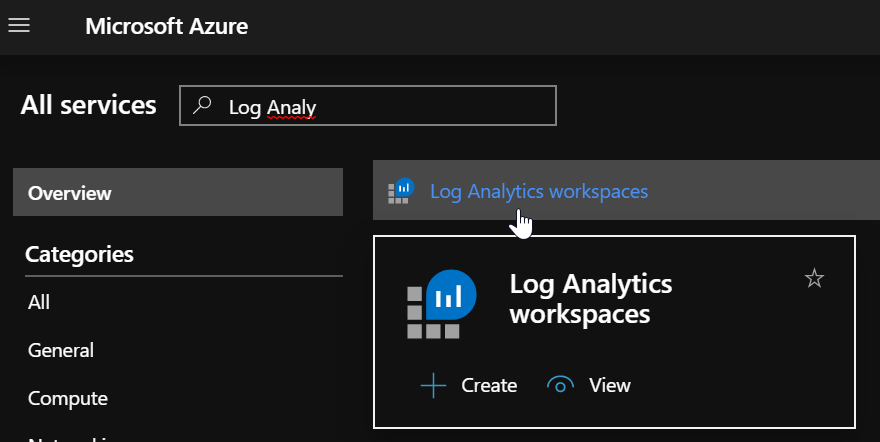
Task: Open the General category
Action: [x=60, y=350]
